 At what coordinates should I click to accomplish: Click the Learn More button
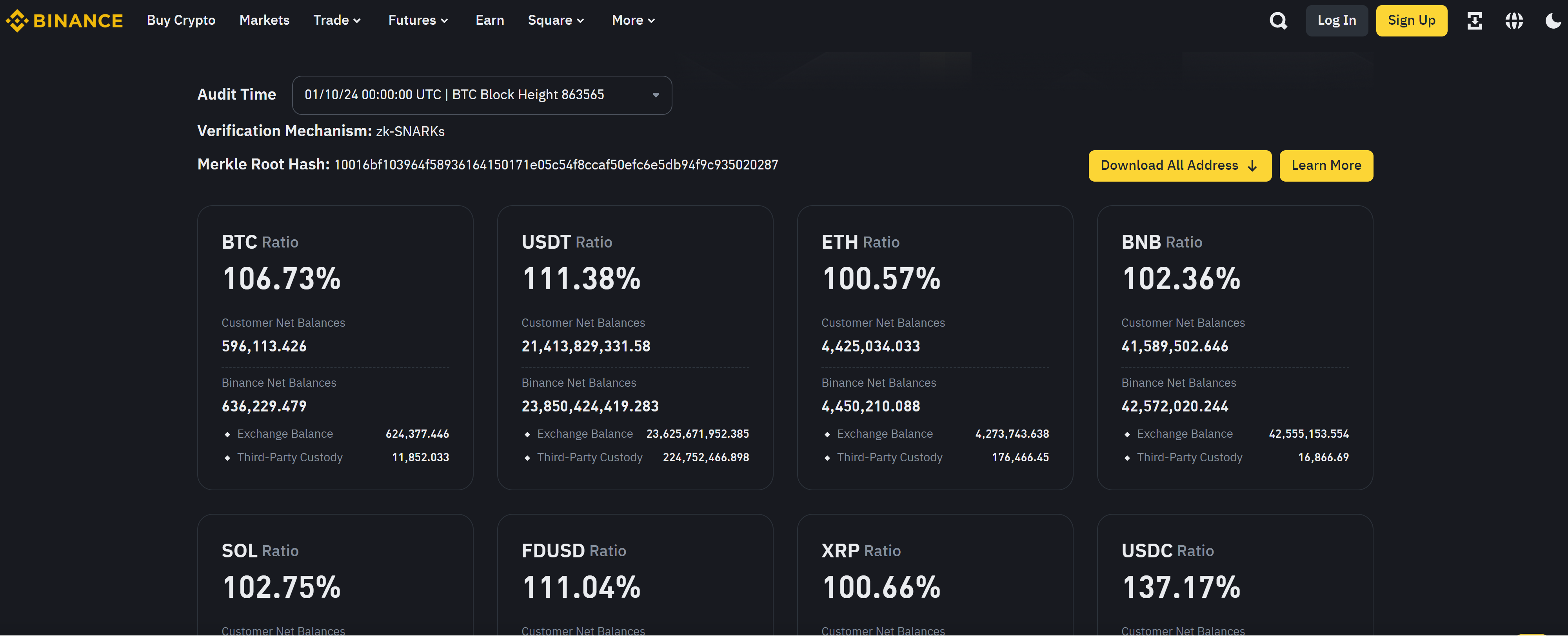pyautogui.click(x=1326, y=166)
